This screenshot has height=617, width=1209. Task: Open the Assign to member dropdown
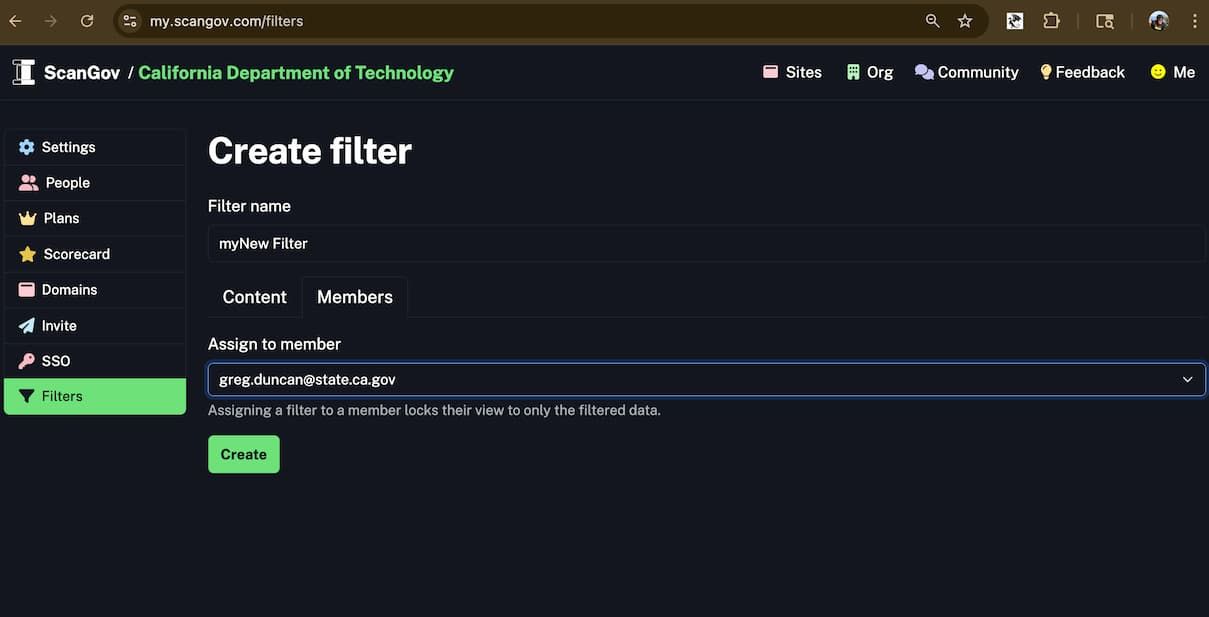[706, 378]
